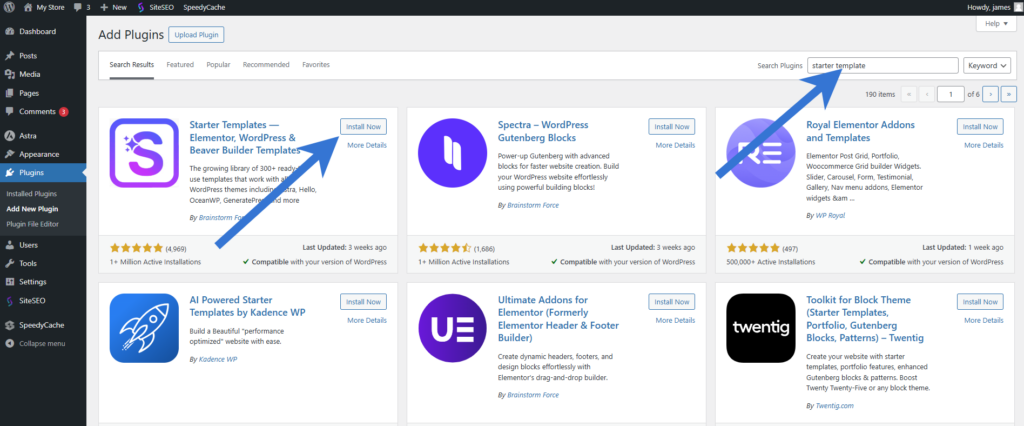Open Comments in the sidebar
Image resolution: width=1024 pixels, height=426 pixels.
click(x=43, y=112)
